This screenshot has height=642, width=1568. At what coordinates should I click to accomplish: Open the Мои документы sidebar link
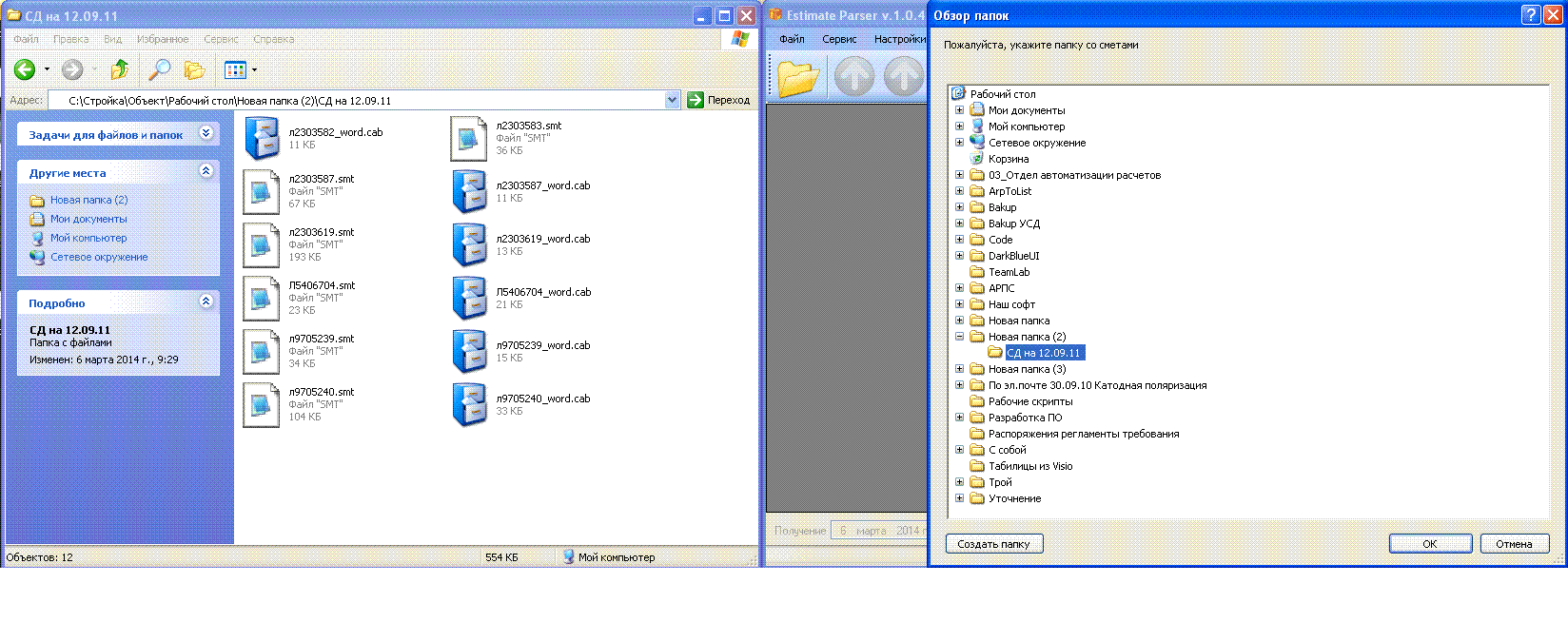point(88,219)
